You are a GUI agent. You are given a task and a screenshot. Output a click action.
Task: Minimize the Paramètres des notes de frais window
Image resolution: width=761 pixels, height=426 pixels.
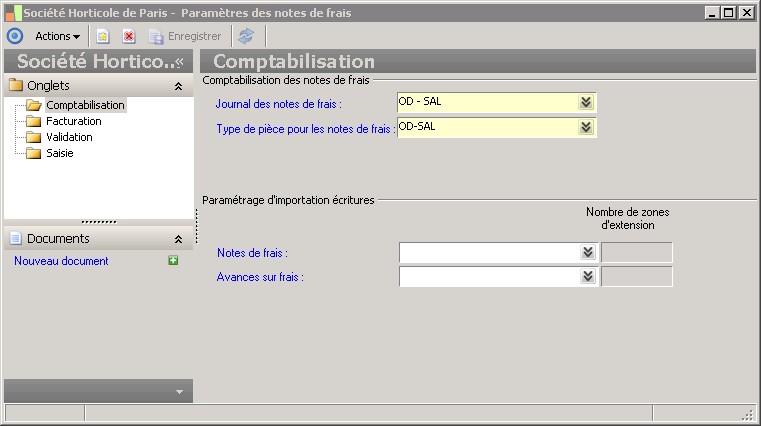(712, 13)
